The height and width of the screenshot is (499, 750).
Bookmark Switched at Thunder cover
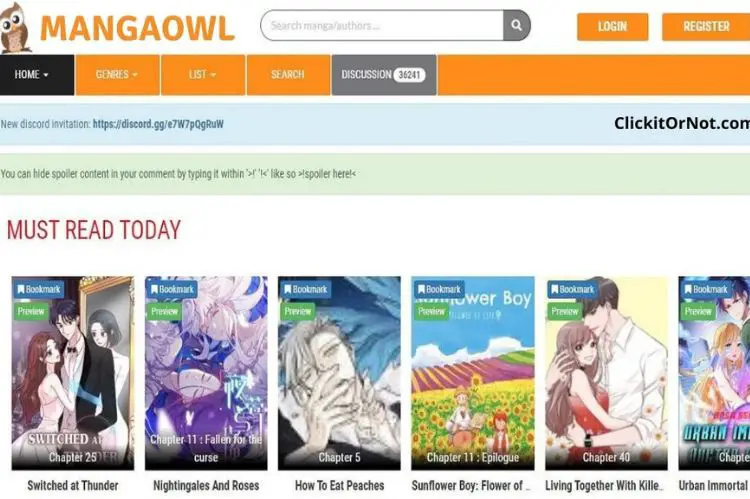click(39, 289)
